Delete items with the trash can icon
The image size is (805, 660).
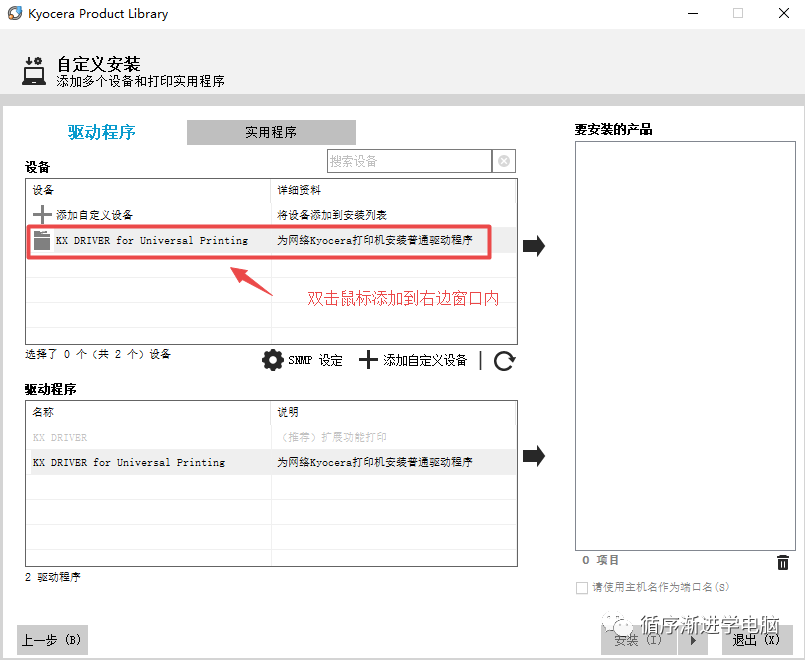pos(782,562)
